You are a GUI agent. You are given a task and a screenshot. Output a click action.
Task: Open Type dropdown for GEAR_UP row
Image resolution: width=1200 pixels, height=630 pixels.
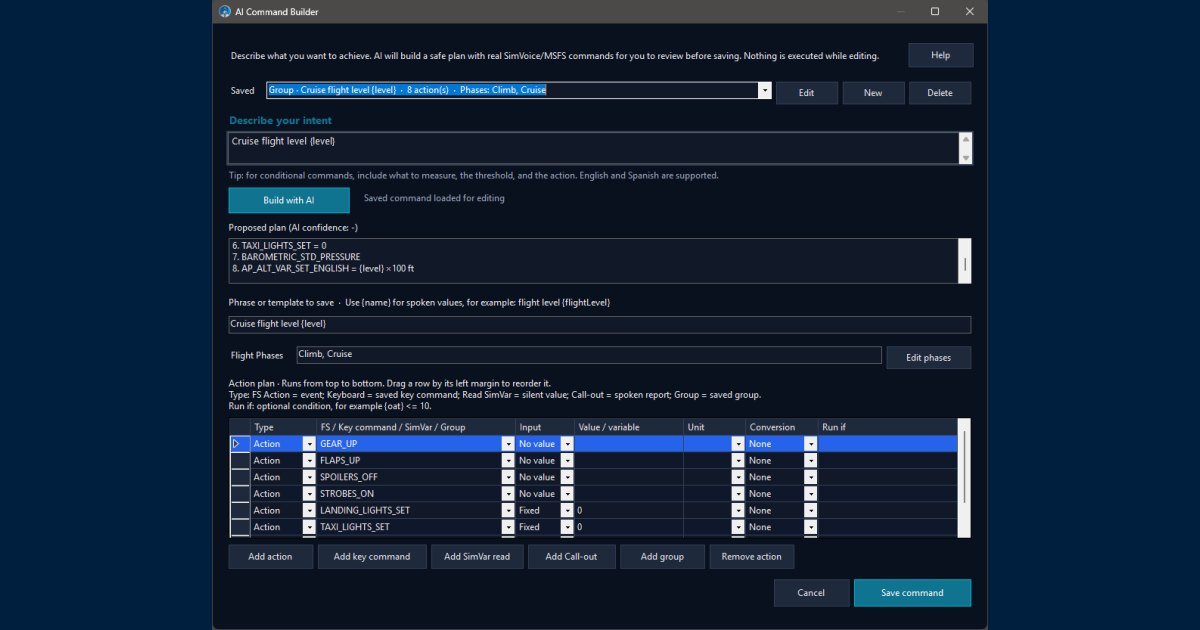click(309, 444)
